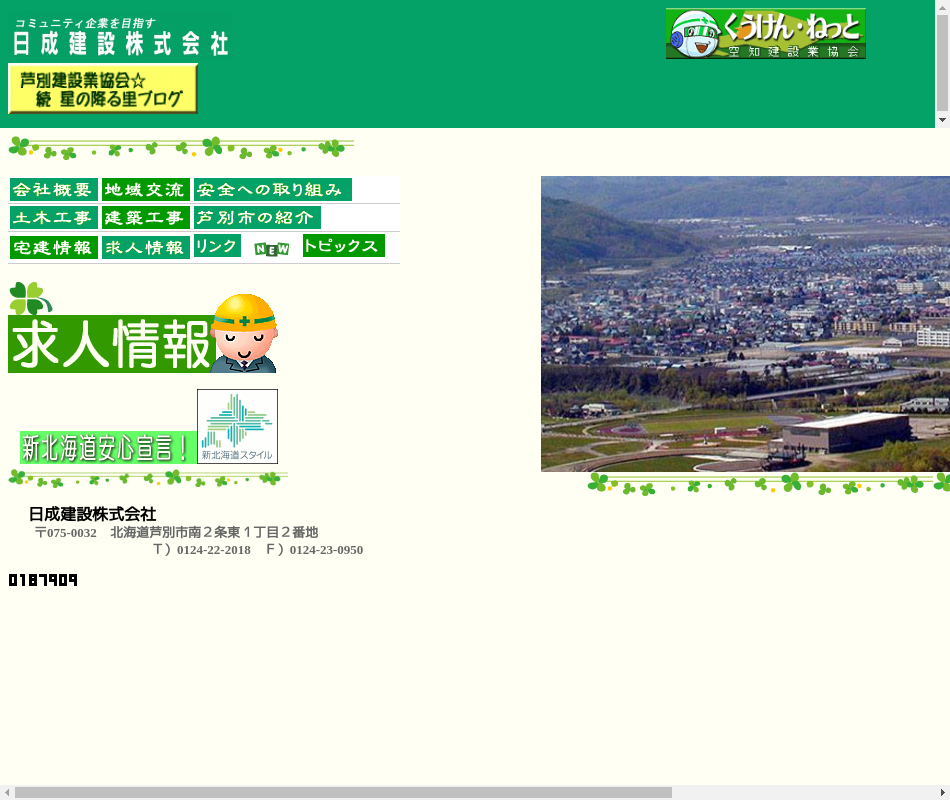Open the 会社概要 menu button
The image size is (950, 800).
point(54,190)
